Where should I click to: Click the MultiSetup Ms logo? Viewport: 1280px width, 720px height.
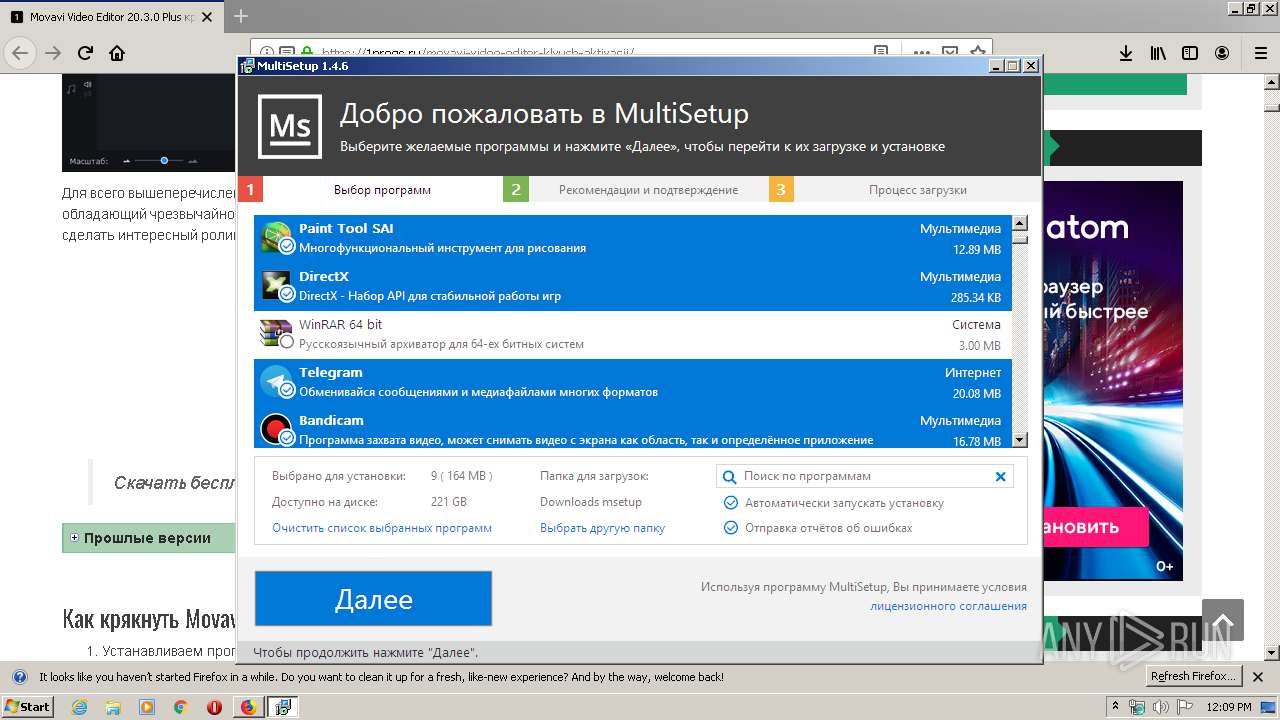[290, 127]
